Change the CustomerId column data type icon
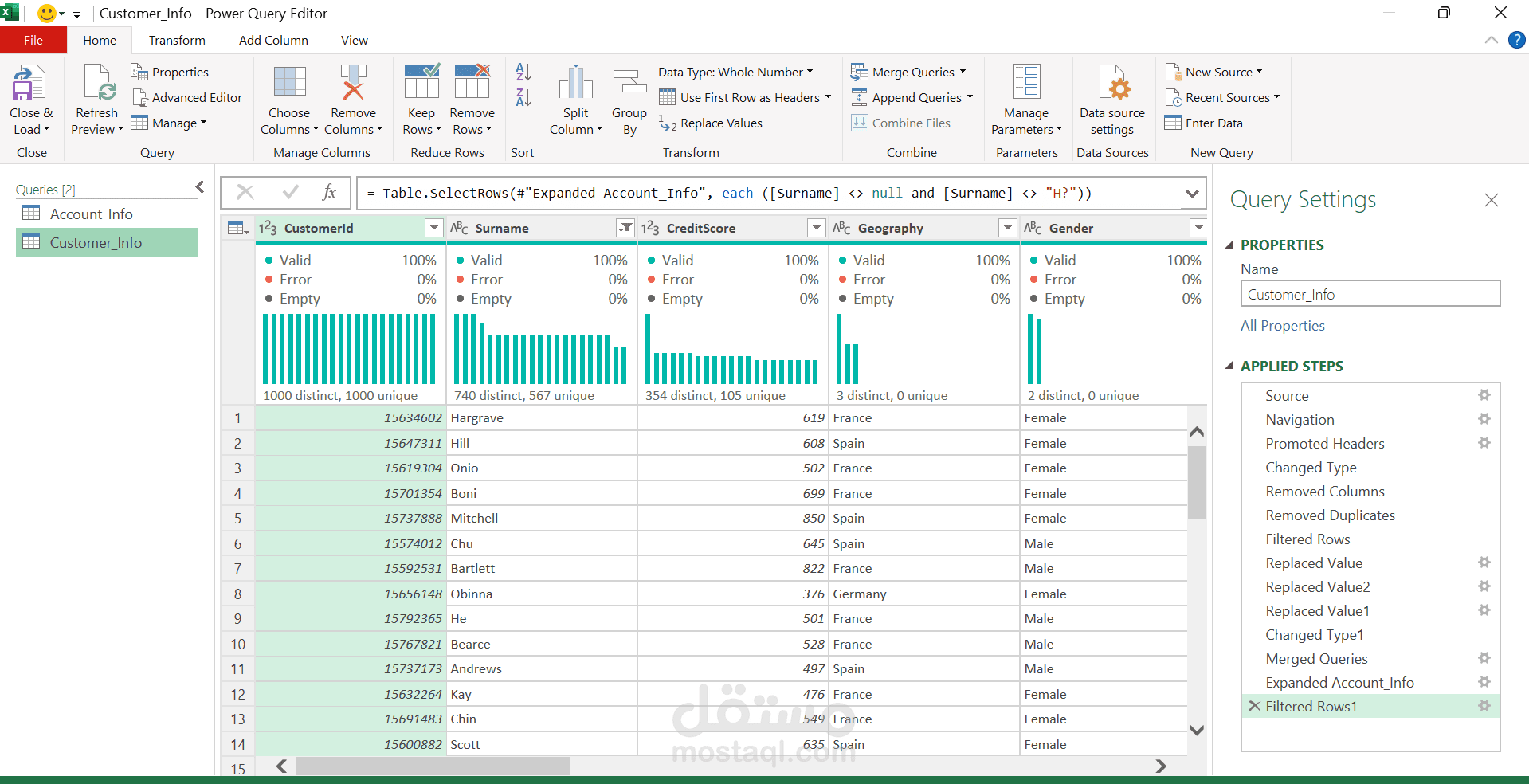The height and width of the screenshot is (784, 1529). 268,229
